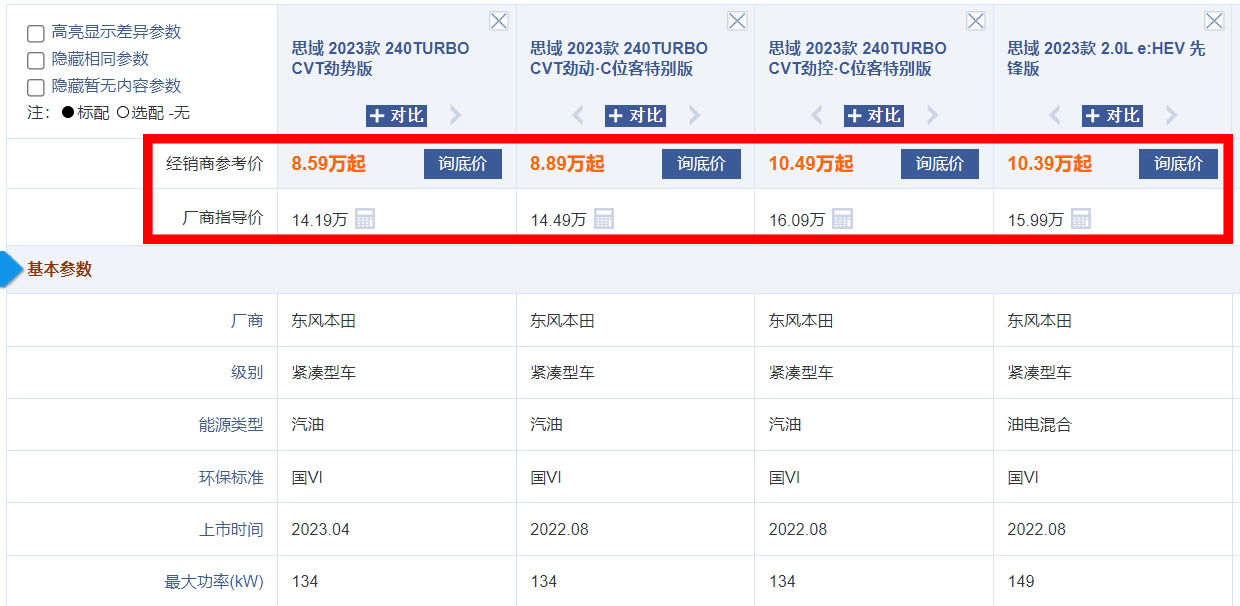Image resolution: width=1240 pixels, height=606 pixels.
Task: Click the 厂商指导价 row label
Action: [x=223, y=218]
